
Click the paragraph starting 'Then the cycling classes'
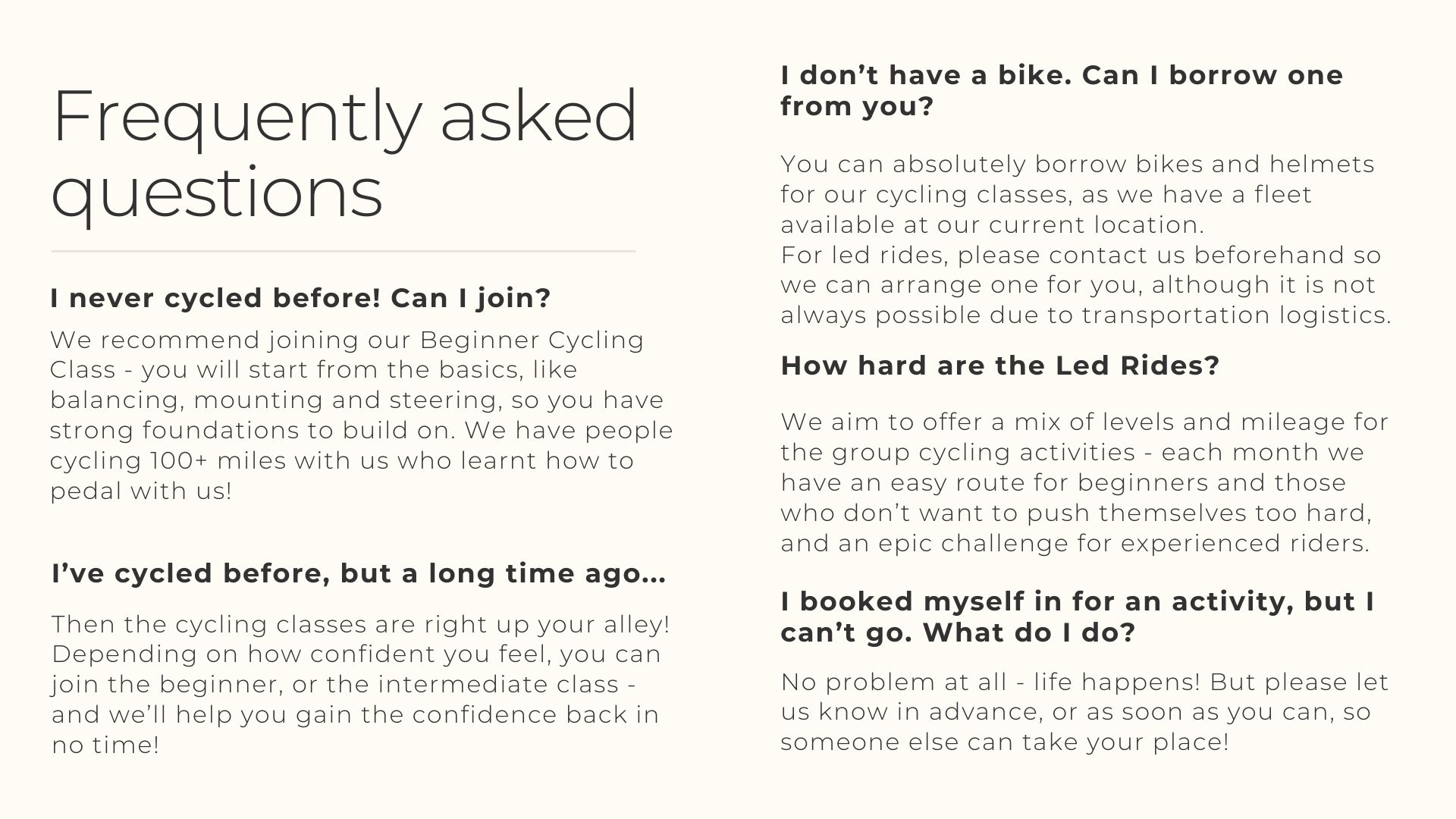click(x=360, y=684)
